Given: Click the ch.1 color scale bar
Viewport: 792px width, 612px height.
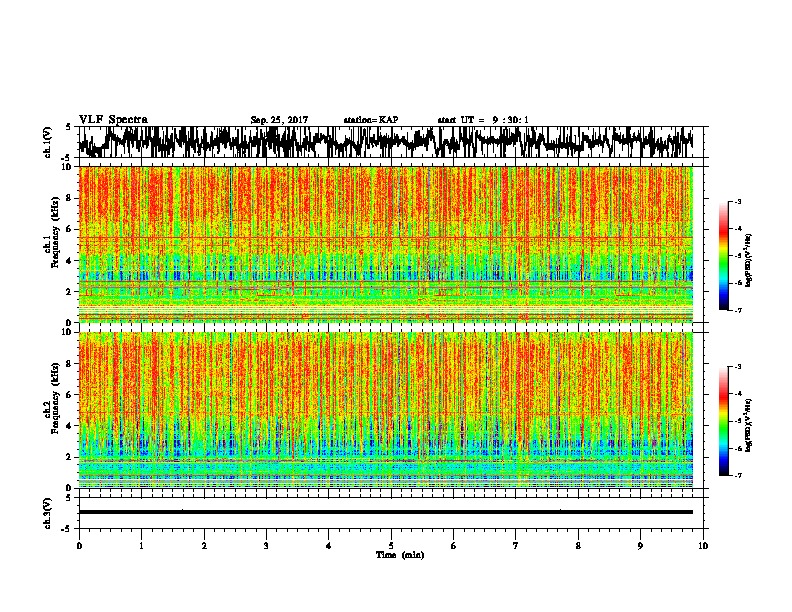Looking at the screenshot, I should (723, 256).
